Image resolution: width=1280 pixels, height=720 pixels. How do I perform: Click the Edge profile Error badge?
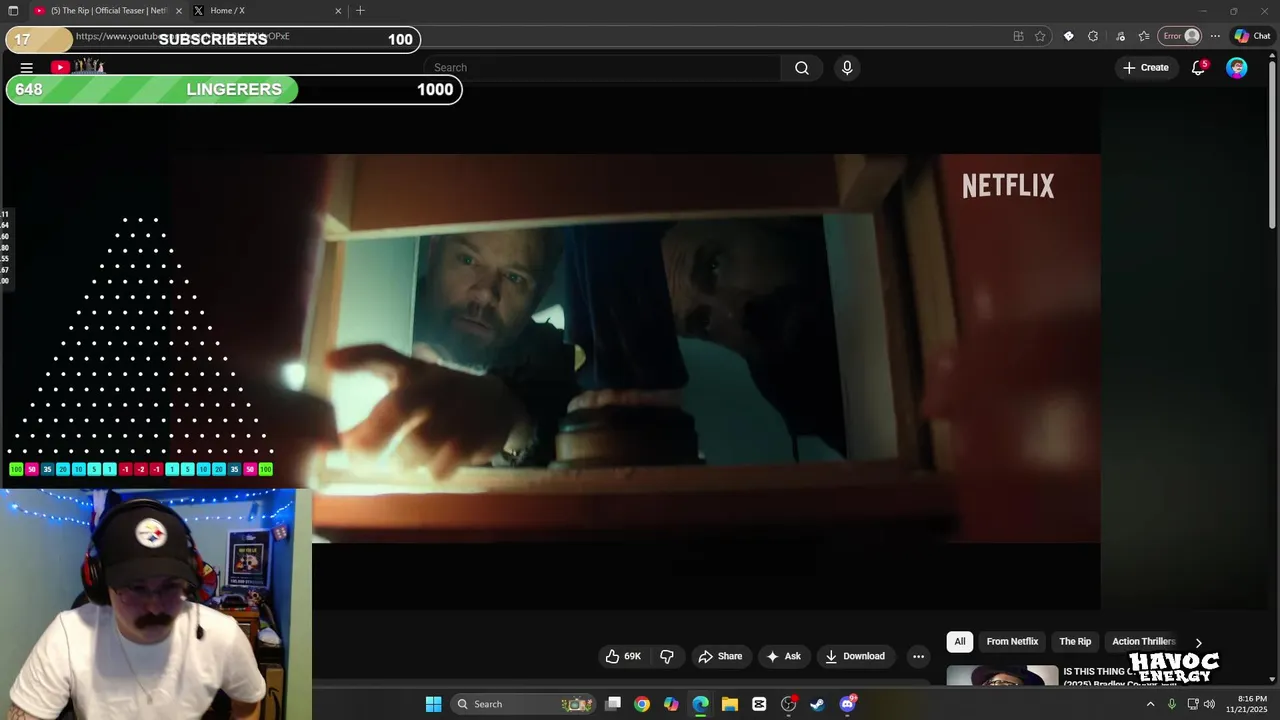[1180, 36]
